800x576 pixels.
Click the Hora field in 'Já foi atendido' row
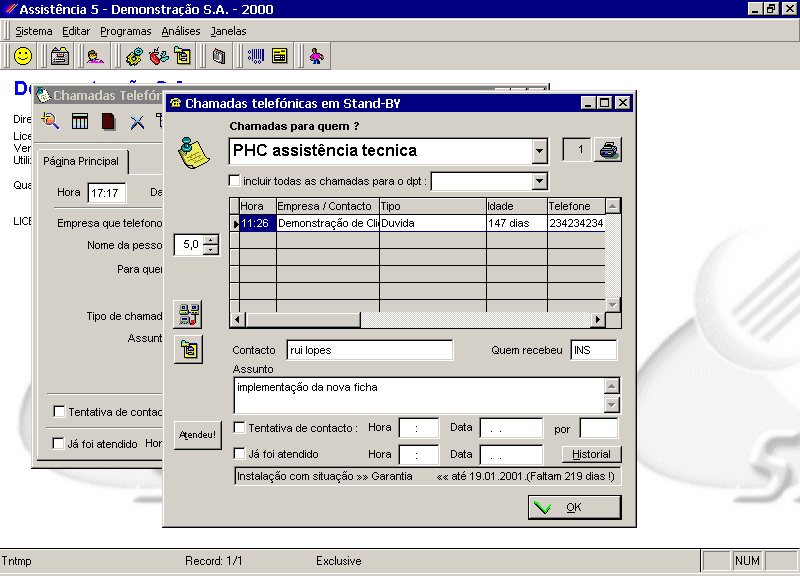click(419, 455)
